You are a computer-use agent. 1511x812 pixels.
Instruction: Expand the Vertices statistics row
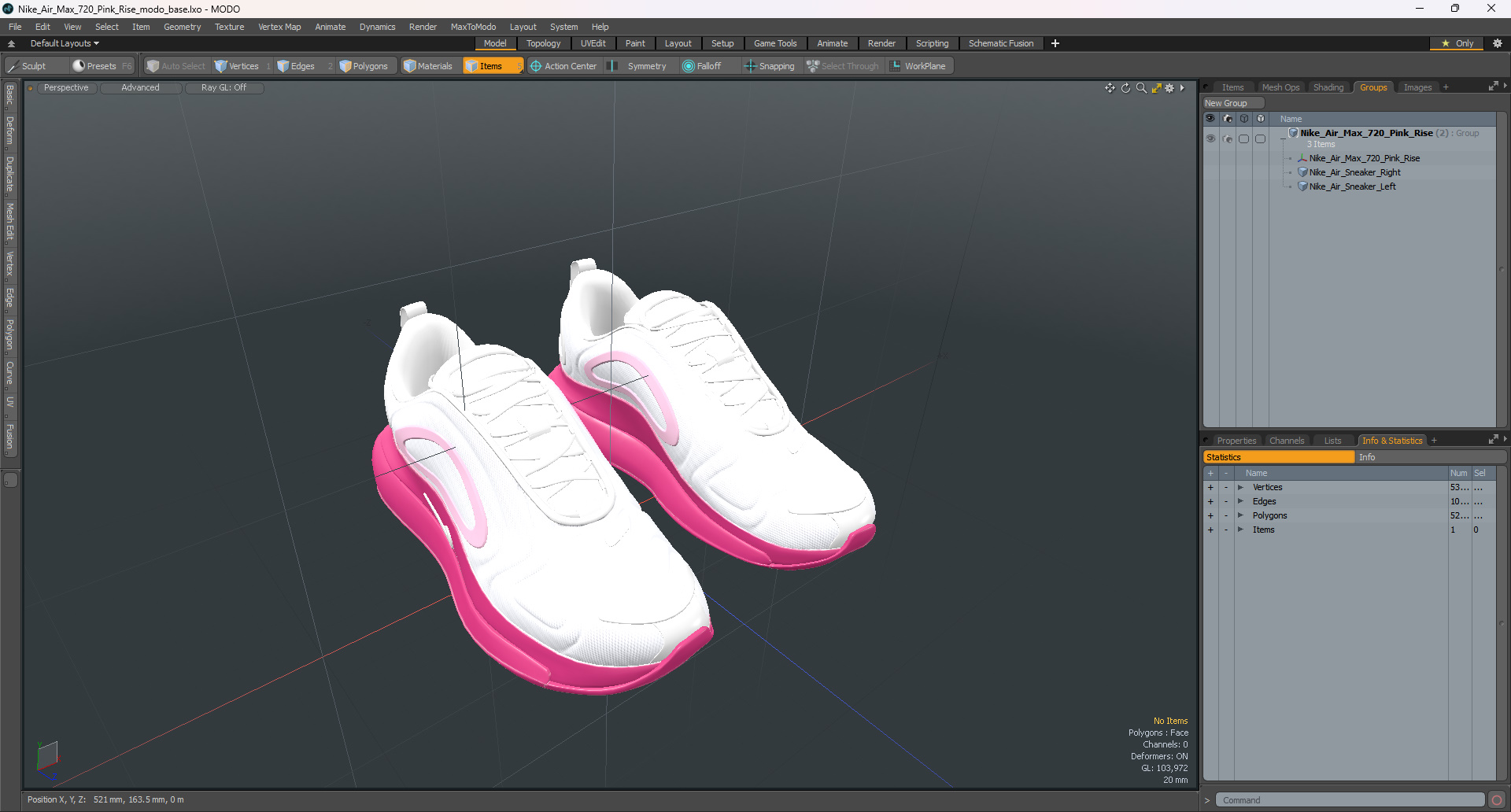(1240, 487)
